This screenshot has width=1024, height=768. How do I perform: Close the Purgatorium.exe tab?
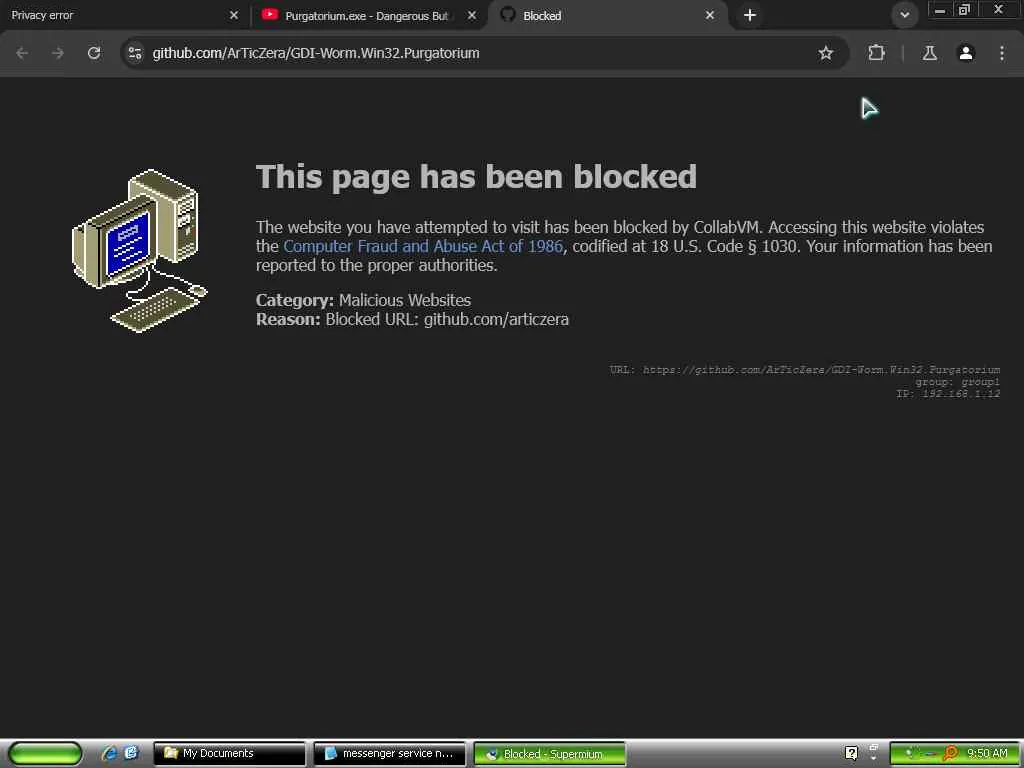click(472, 15)
